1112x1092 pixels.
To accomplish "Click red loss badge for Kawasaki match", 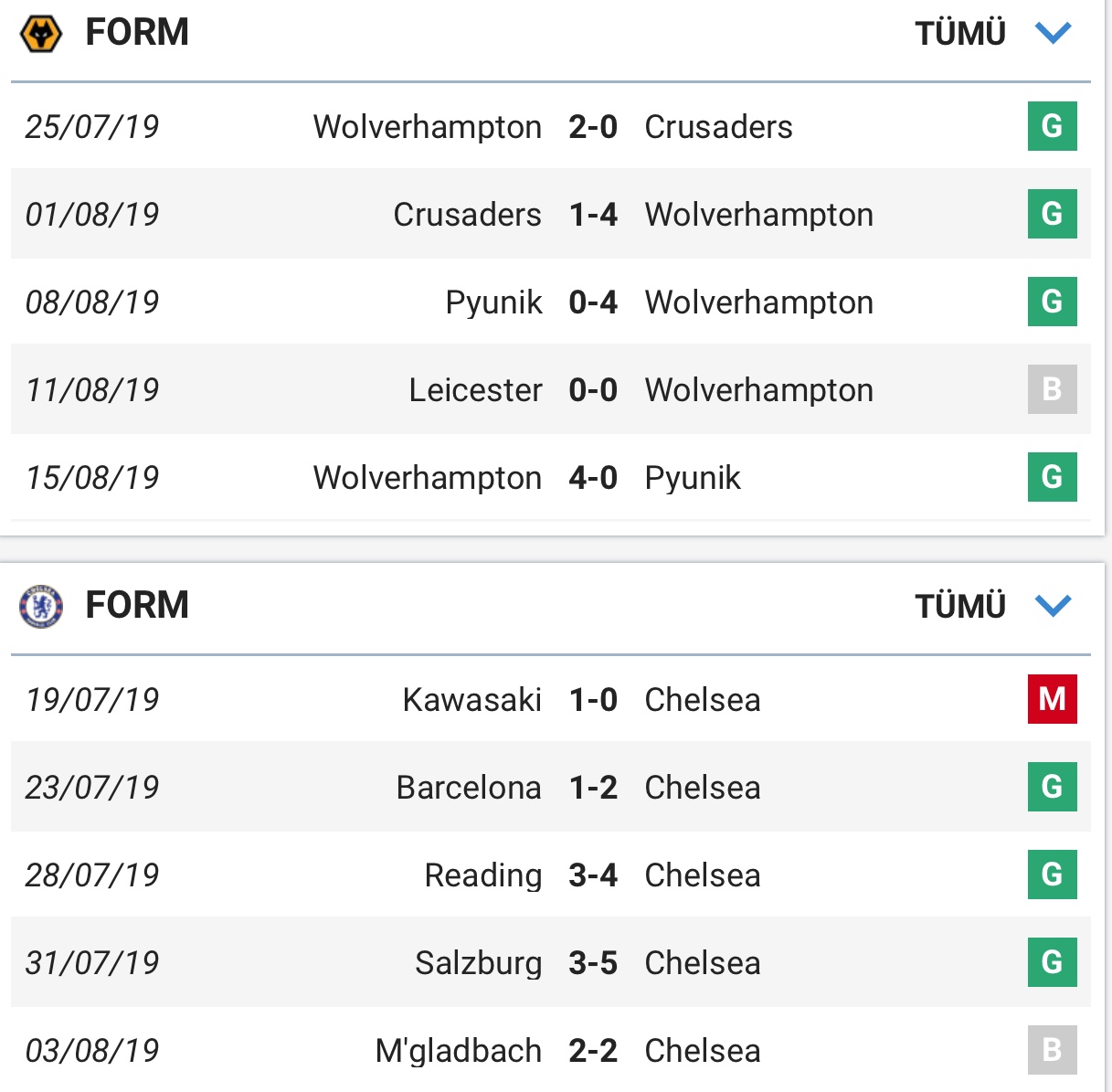I will (1052, 699).
